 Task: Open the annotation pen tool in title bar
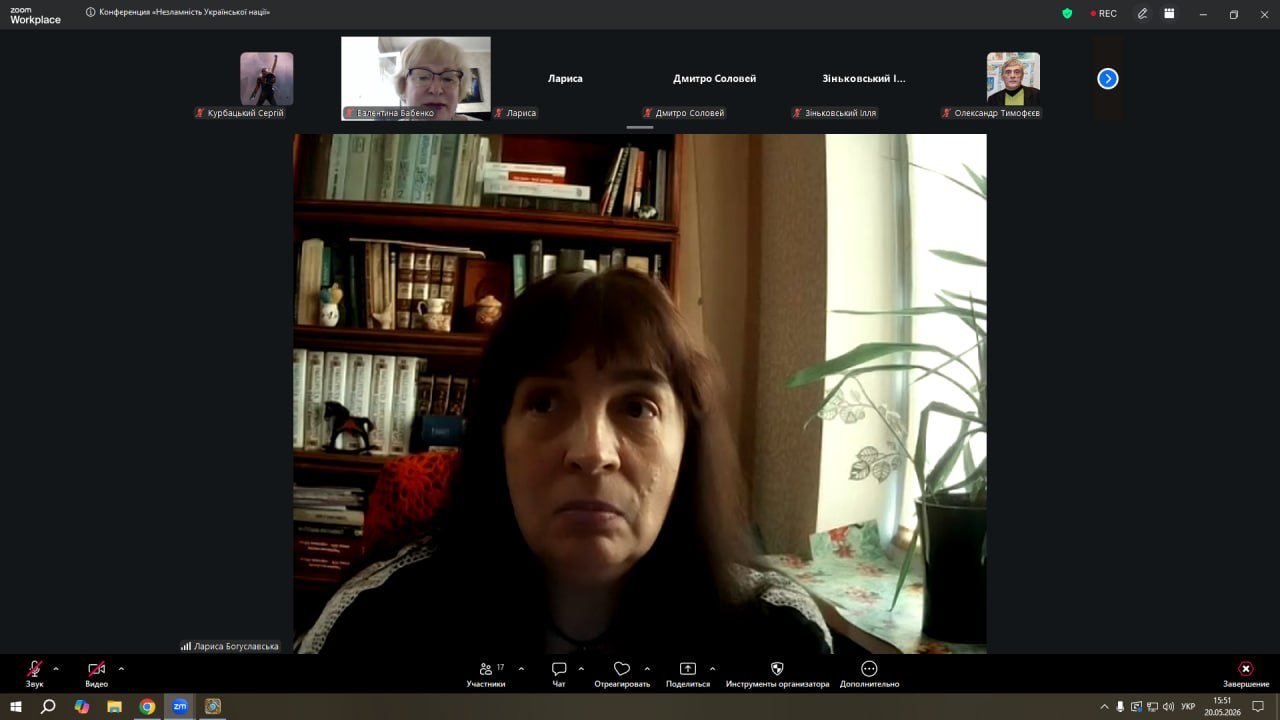click(1142, 14)
